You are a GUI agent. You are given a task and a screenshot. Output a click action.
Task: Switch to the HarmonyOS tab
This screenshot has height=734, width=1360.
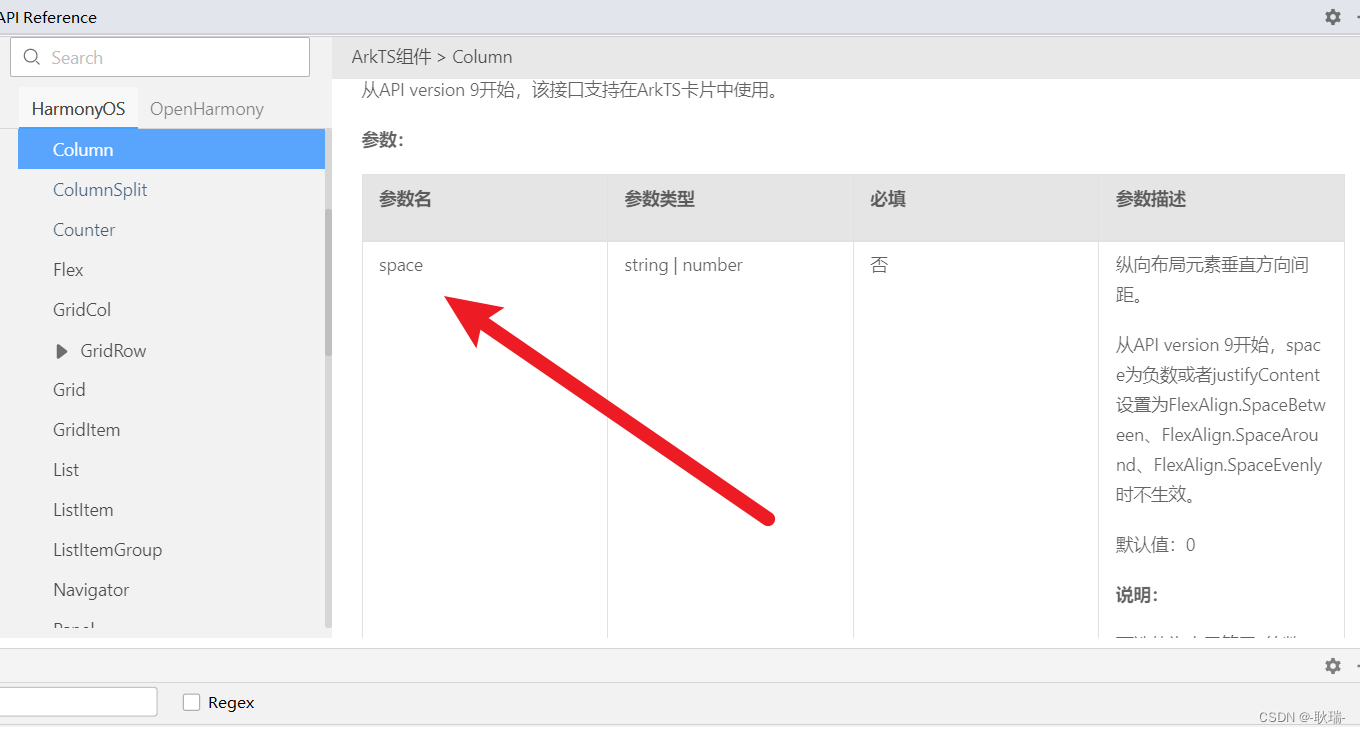click(x=78, y=109)
